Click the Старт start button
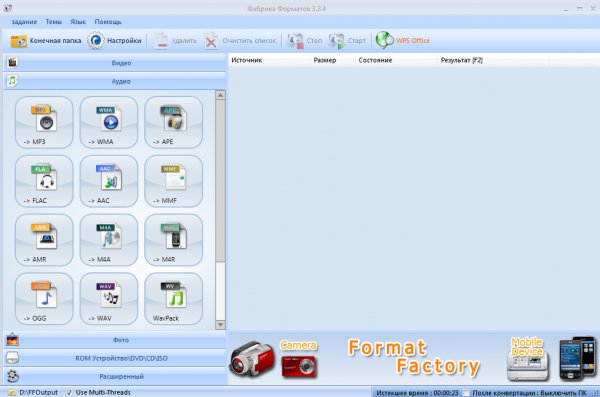The height and width of the screenshot is (397, 600). (347, 41)
